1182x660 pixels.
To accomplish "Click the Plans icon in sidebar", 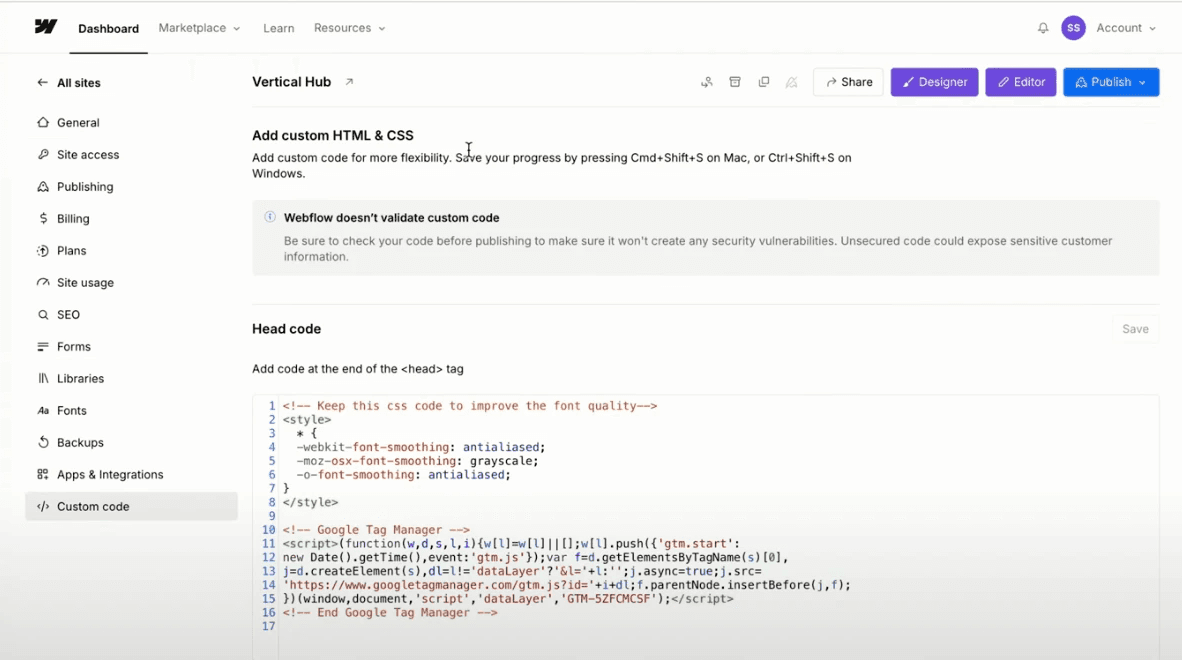I will point(43,250).
